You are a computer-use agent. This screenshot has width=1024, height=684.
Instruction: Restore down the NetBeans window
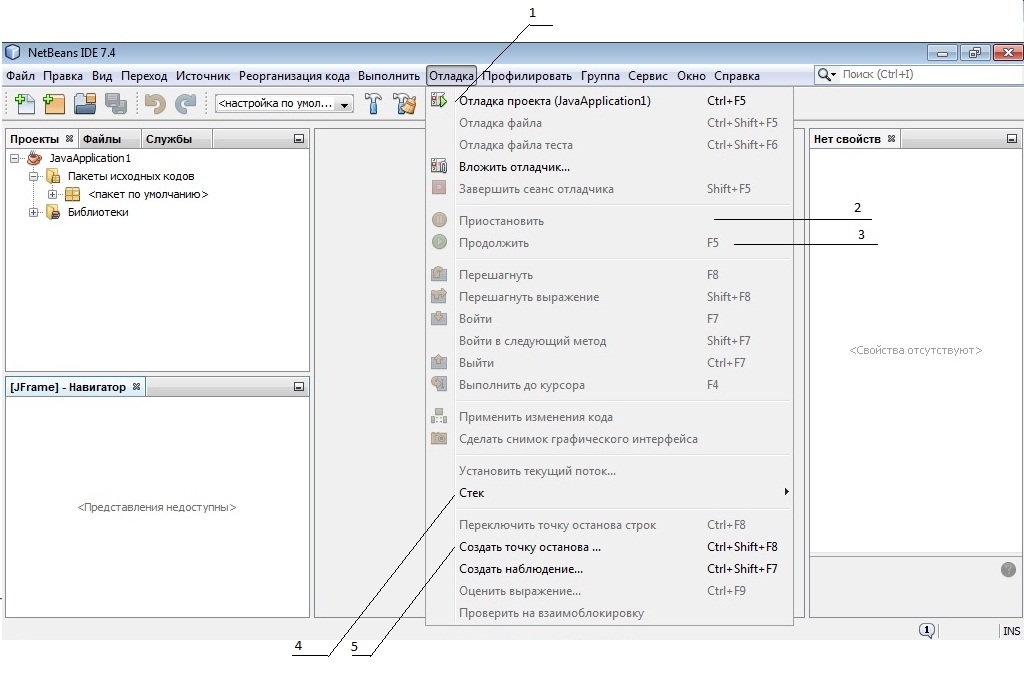[x=974, y=53]
